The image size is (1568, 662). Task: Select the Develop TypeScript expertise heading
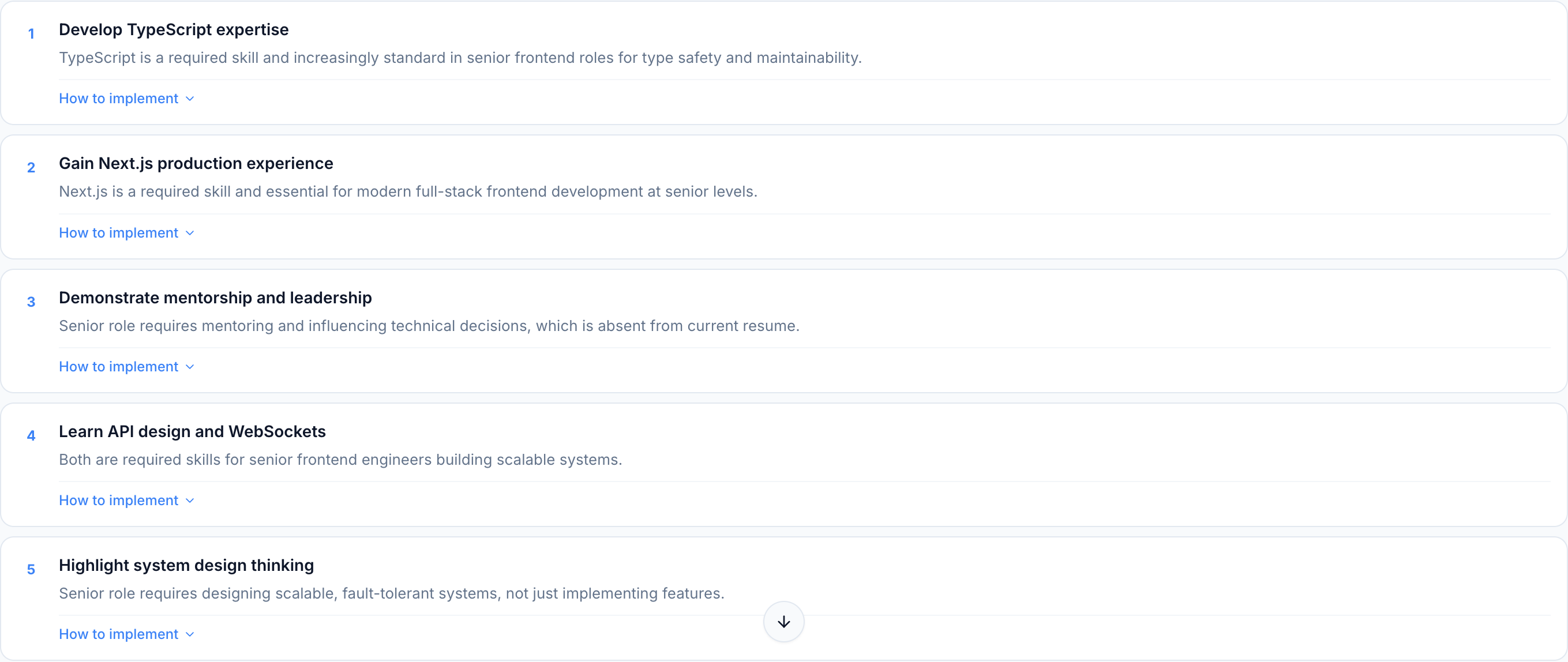[x=174, y=29]
